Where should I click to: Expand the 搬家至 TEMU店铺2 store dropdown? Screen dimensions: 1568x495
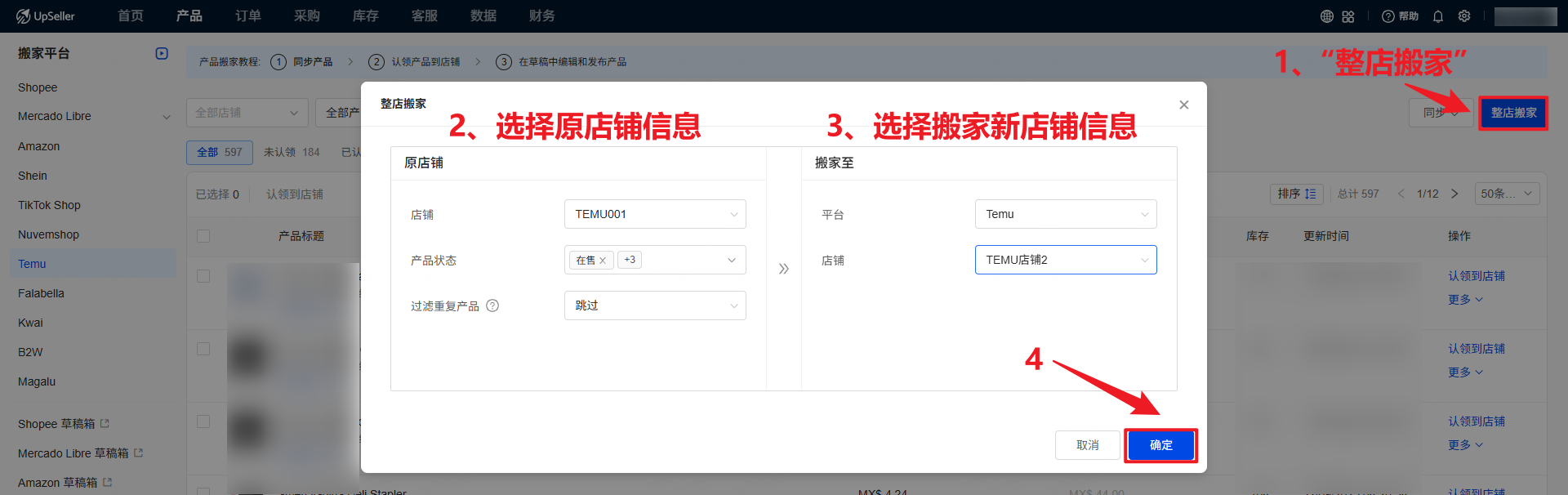click(1065, 260)
